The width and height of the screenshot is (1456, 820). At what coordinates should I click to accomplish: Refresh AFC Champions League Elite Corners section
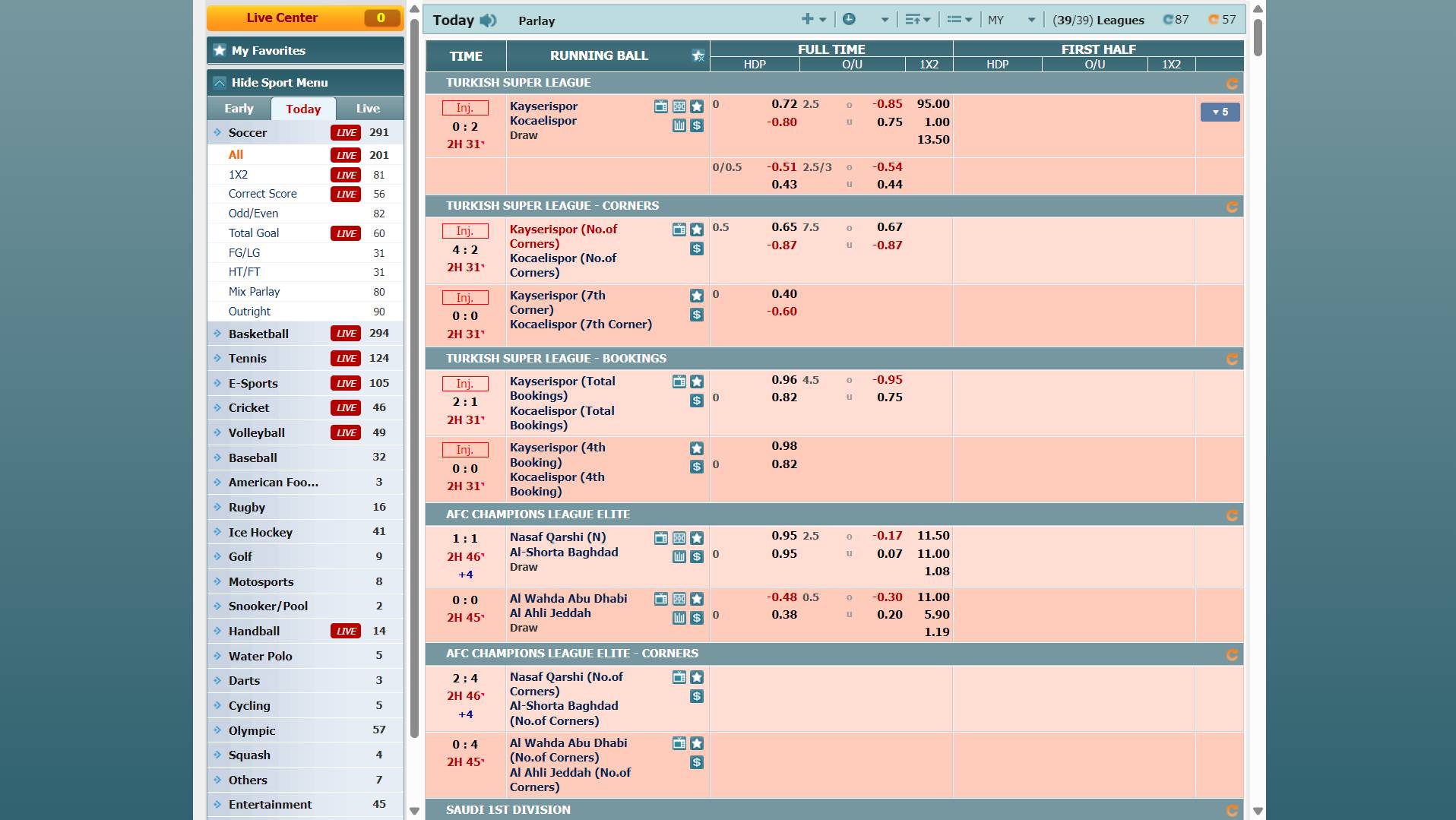pos(1232,654)
